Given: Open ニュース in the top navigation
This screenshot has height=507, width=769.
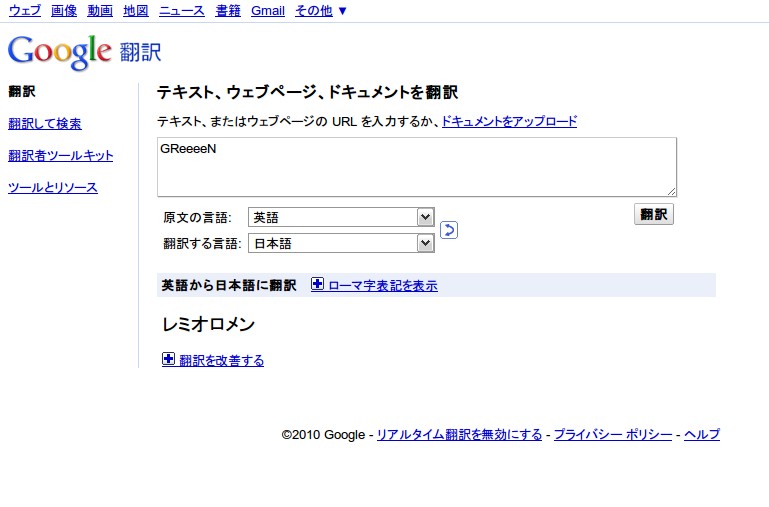Looking at the screenshot, I should coord(182,10).
